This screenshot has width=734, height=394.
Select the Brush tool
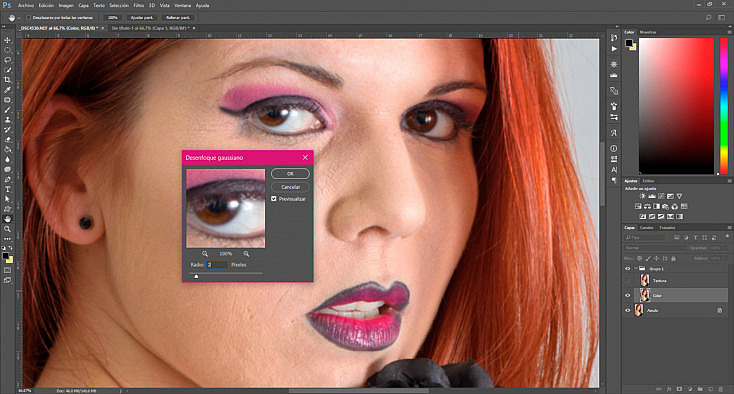coord(7,110)
